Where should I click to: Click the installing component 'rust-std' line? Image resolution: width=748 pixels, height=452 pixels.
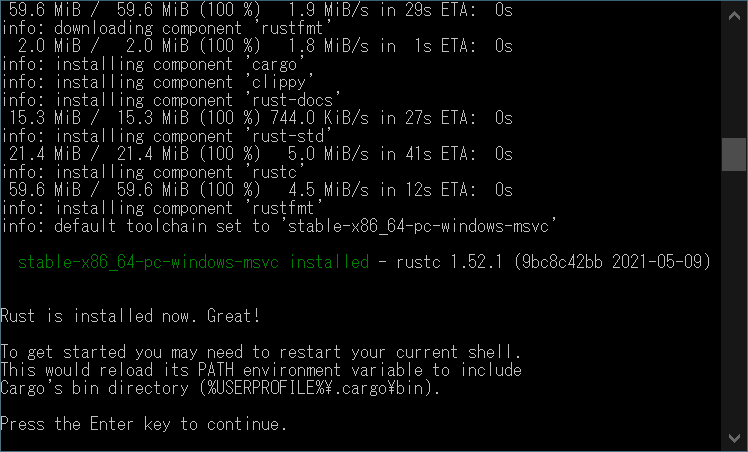pos(166,136)
